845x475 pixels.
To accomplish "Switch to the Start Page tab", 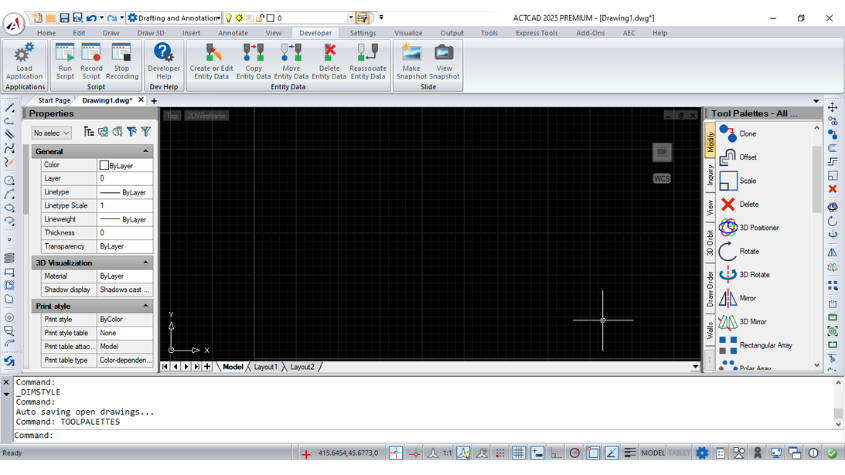I will 54,100.
